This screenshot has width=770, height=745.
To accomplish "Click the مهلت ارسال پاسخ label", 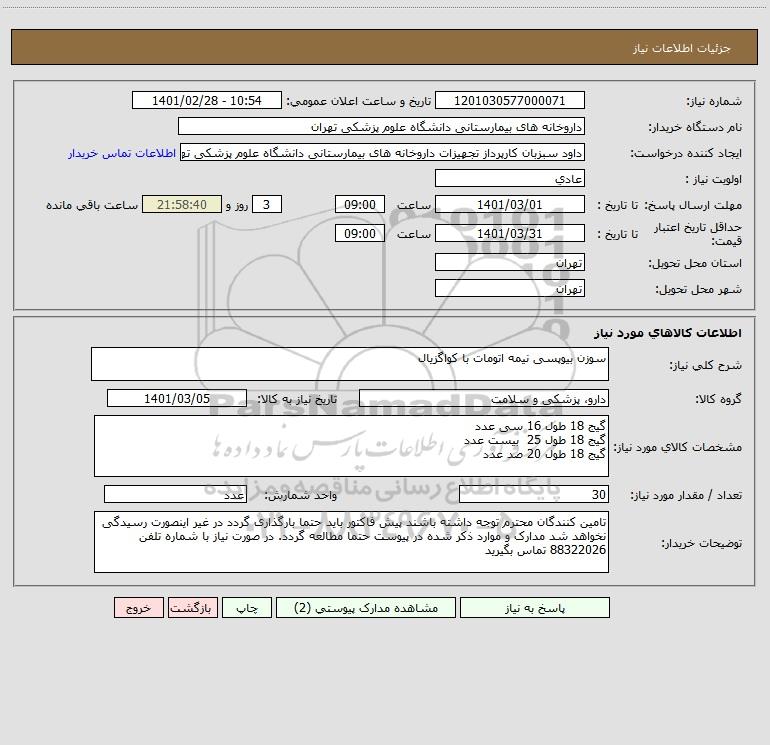I will click(x=693, y=205).
